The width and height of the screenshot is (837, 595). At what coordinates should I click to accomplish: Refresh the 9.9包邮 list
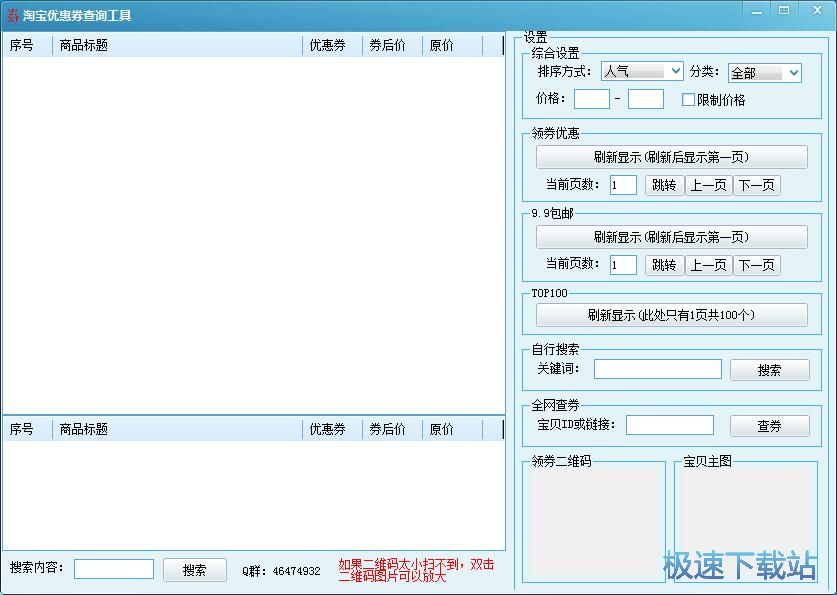click(x=672, y=237)
